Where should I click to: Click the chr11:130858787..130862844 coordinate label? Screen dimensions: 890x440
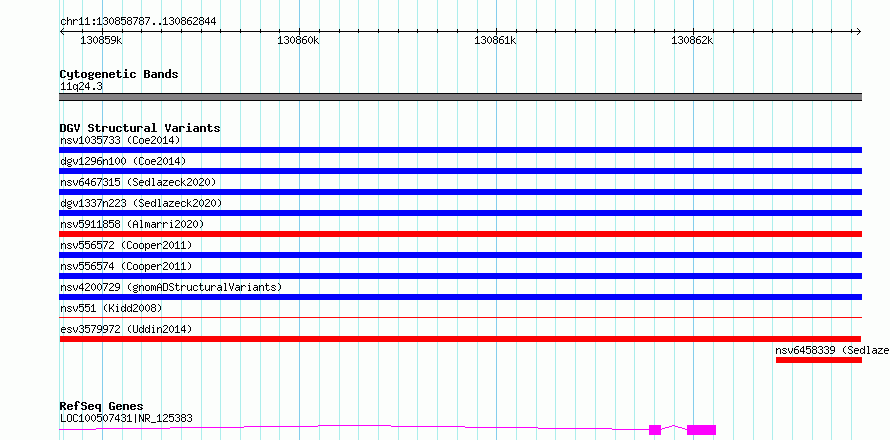tap(138, 21)
